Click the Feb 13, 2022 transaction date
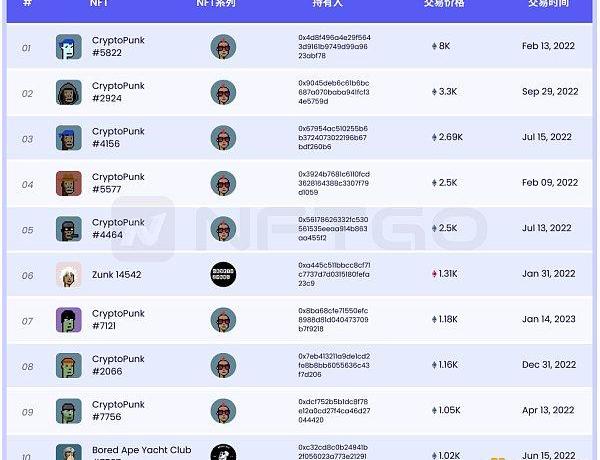Viewport: 600px width, 460px height. click(550, 47)
